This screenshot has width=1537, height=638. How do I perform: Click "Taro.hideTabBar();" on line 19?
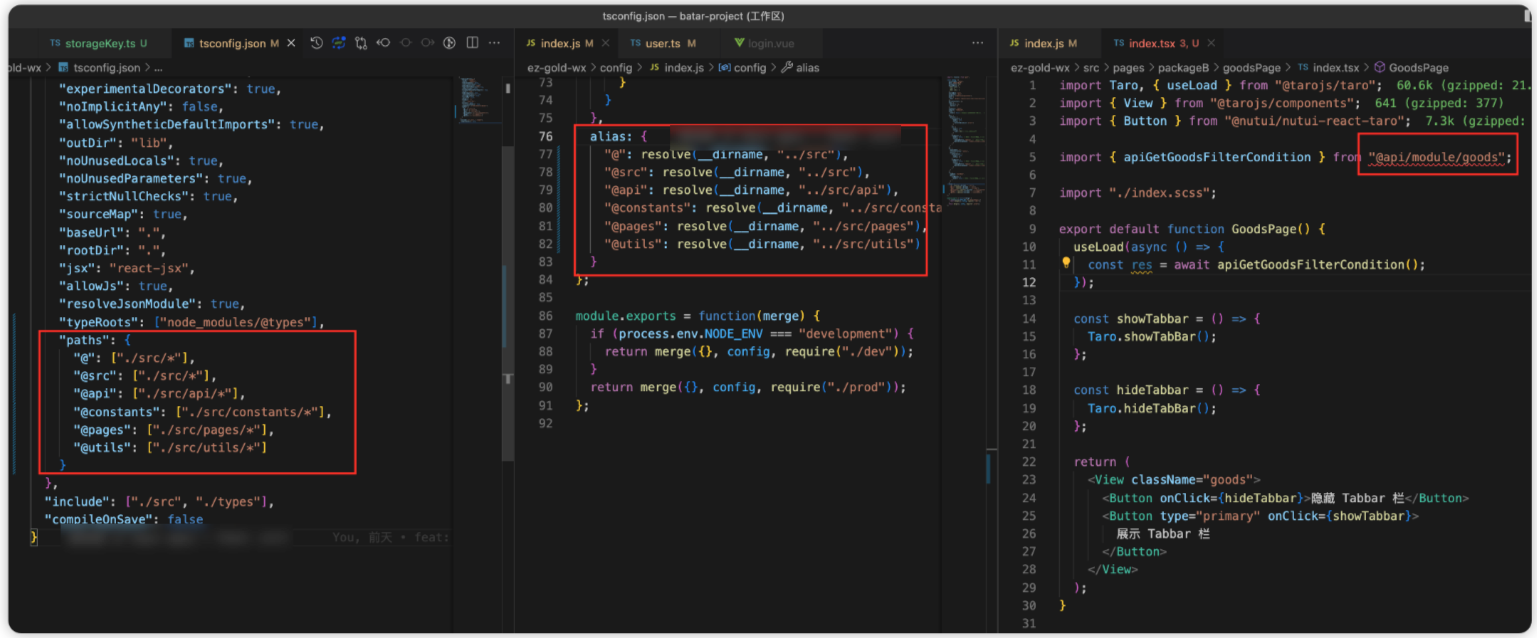pyautogui.click(x=1152, y=409)
